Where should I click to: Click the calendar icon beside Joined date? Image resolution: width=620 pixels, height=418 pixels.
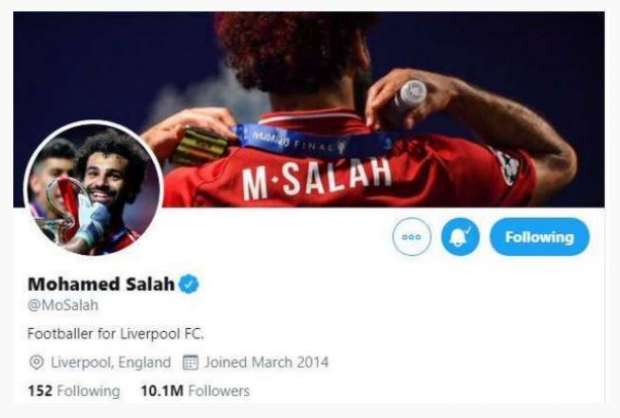(x=190, y=362)
